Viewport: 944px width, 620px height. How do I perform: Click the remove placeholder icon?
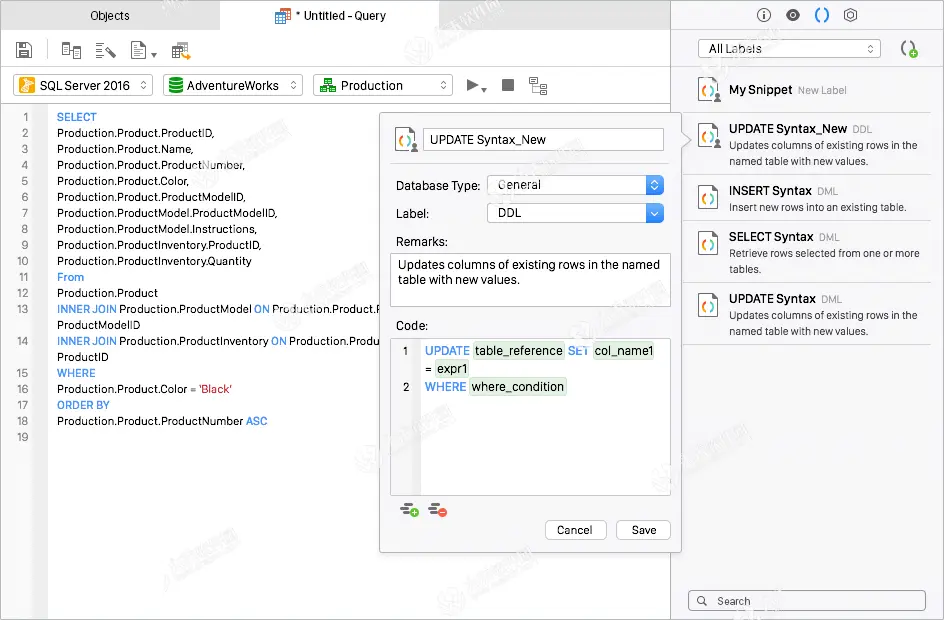click(x=438, y=510)
